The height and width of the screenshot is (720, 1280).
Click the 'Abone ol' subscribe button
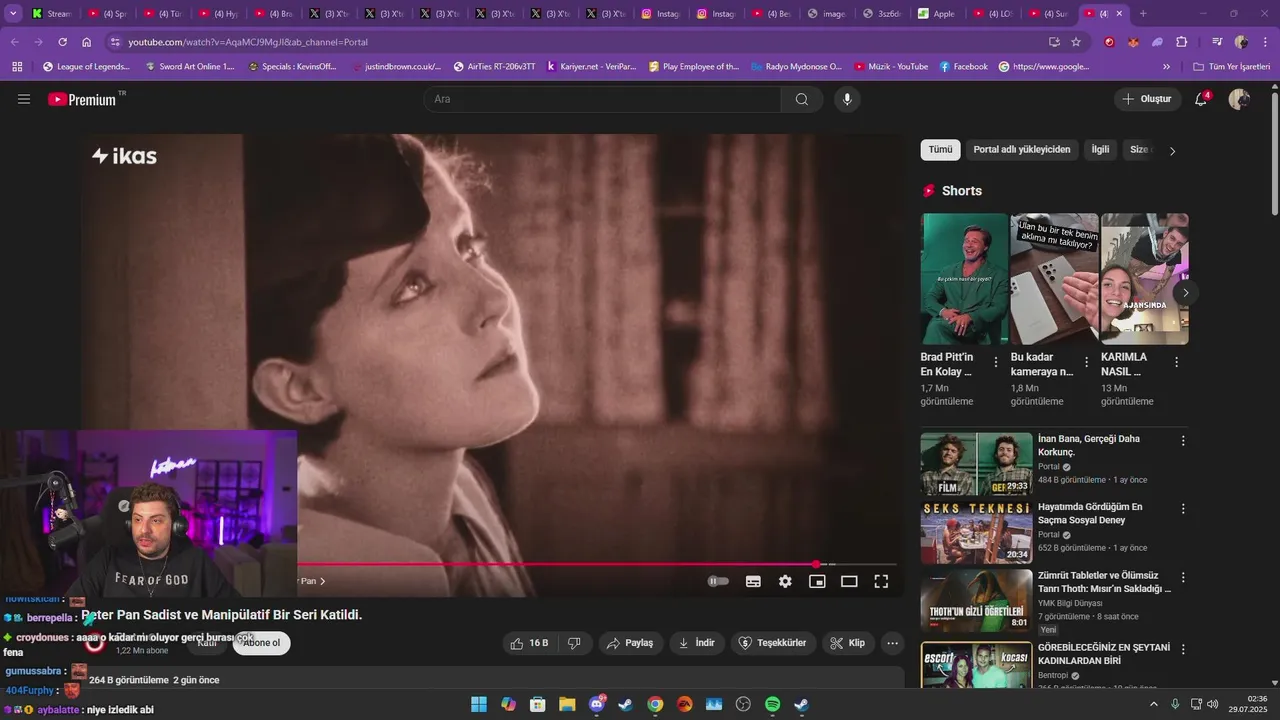coord(262,643)
